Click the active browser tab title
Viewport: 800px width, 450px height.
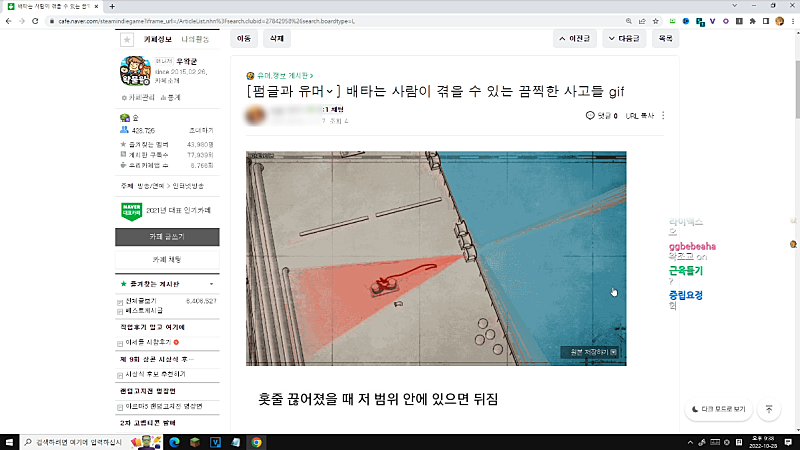(53, 7)
